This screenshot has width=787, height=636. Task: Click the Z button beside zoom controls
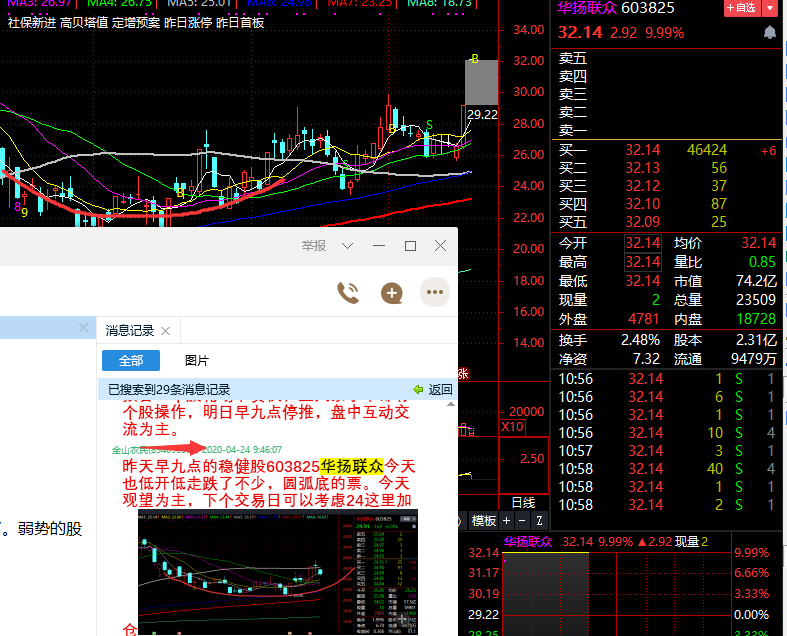pyautogui.click(x=540, y=521)
